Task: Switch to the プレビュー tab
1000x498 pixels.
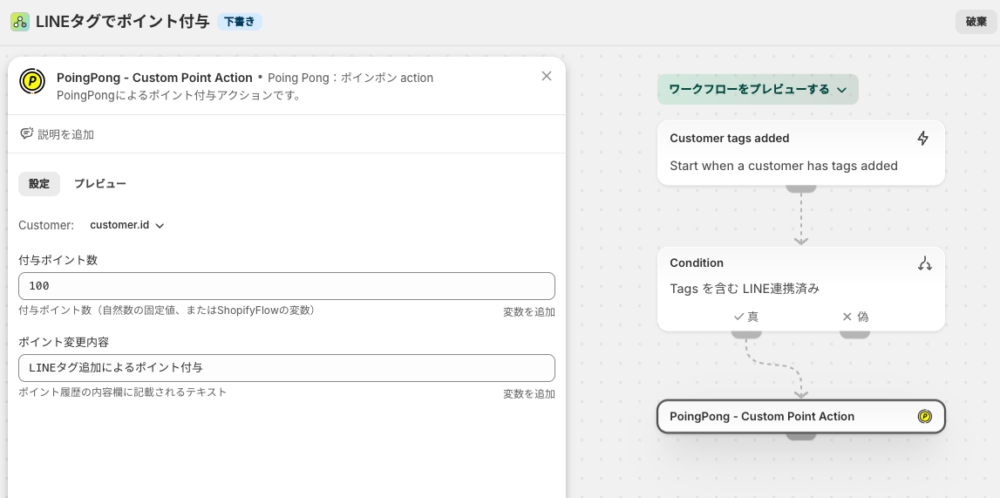Action: click(x=100, y=184)
